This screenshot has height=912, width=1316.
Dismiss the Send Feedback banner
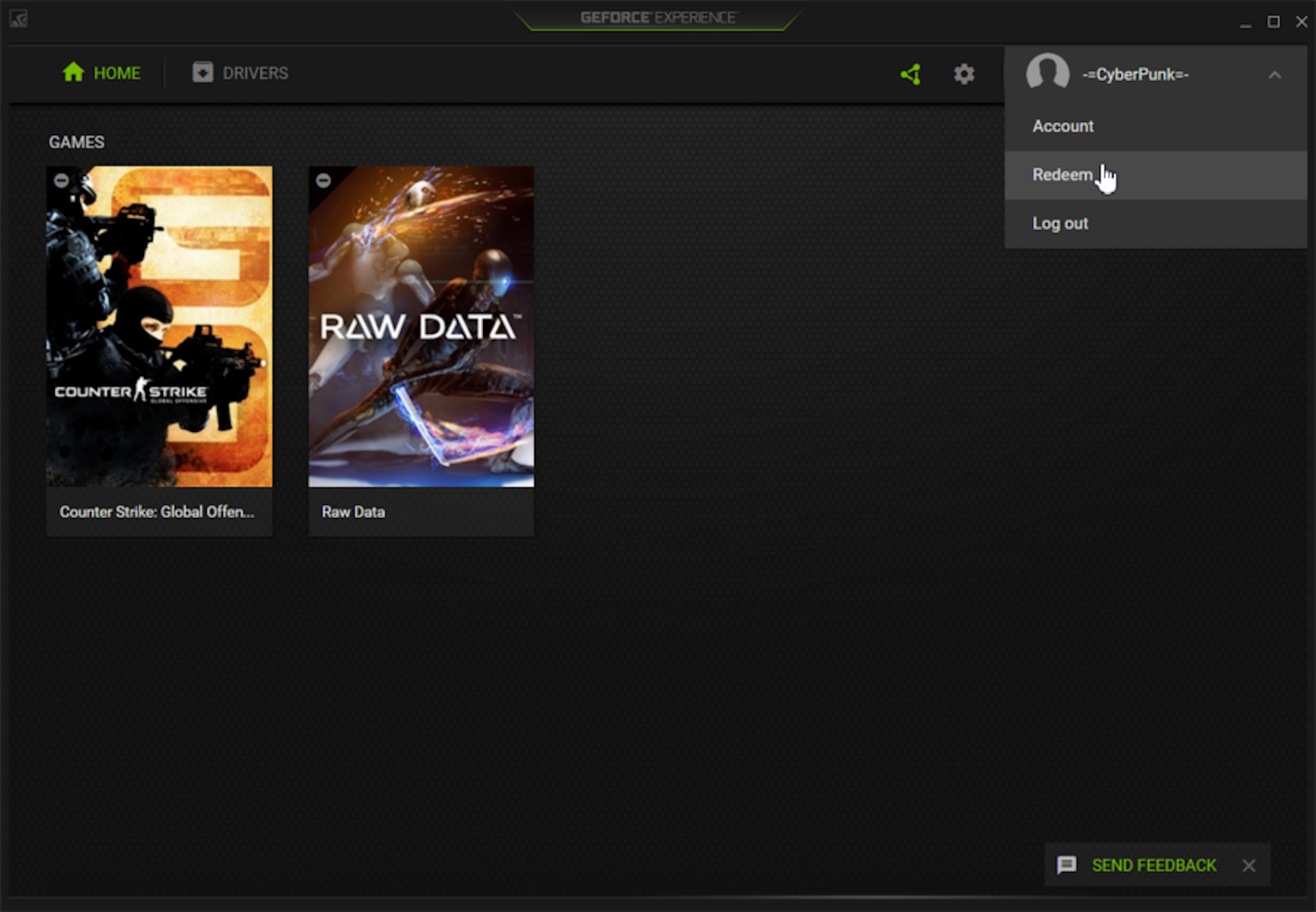point(1249,866)
